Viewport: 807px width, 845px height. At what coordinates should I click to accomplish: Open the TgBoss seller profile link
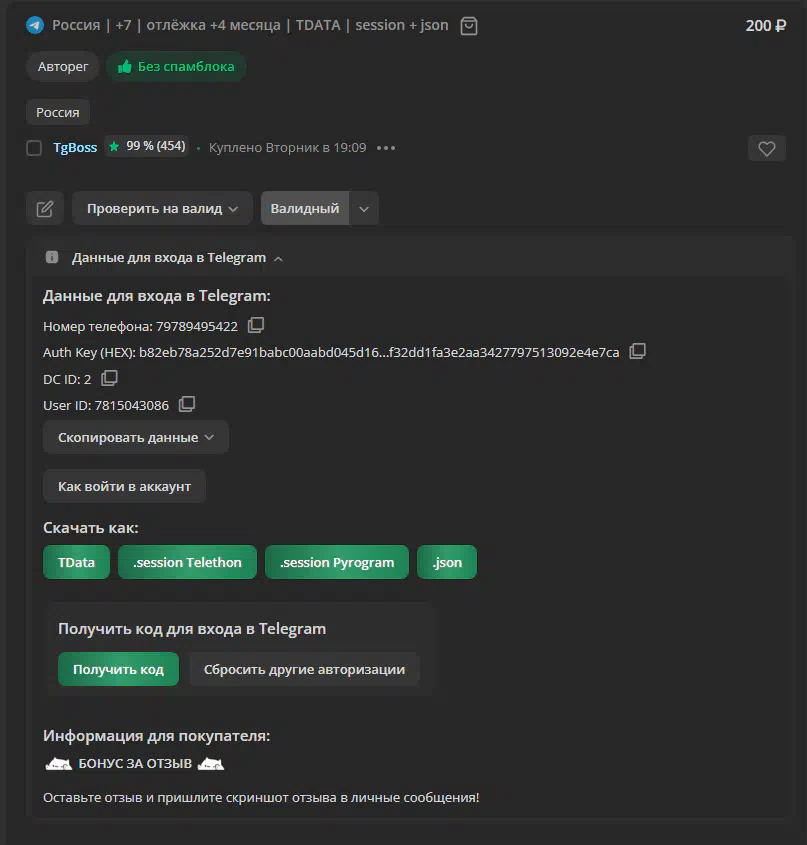click(x=75, y=148)
